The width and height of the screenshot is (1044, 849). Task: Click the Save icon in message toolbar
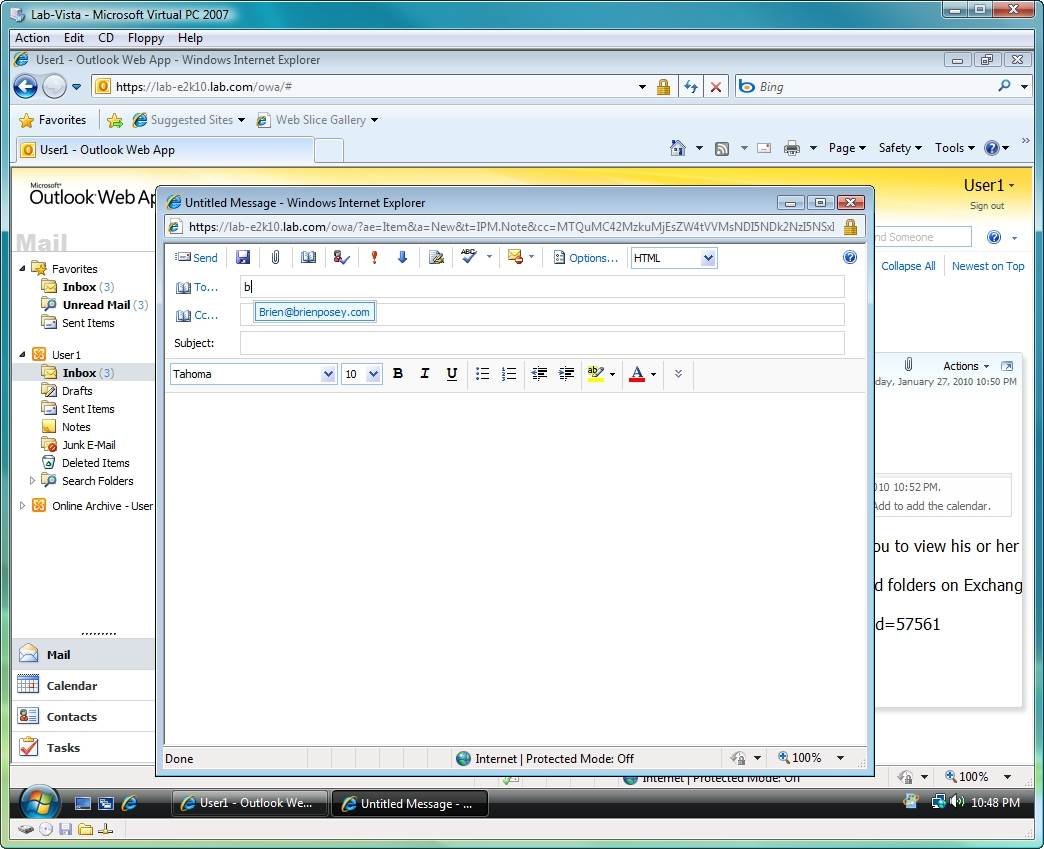coord(243,258)
